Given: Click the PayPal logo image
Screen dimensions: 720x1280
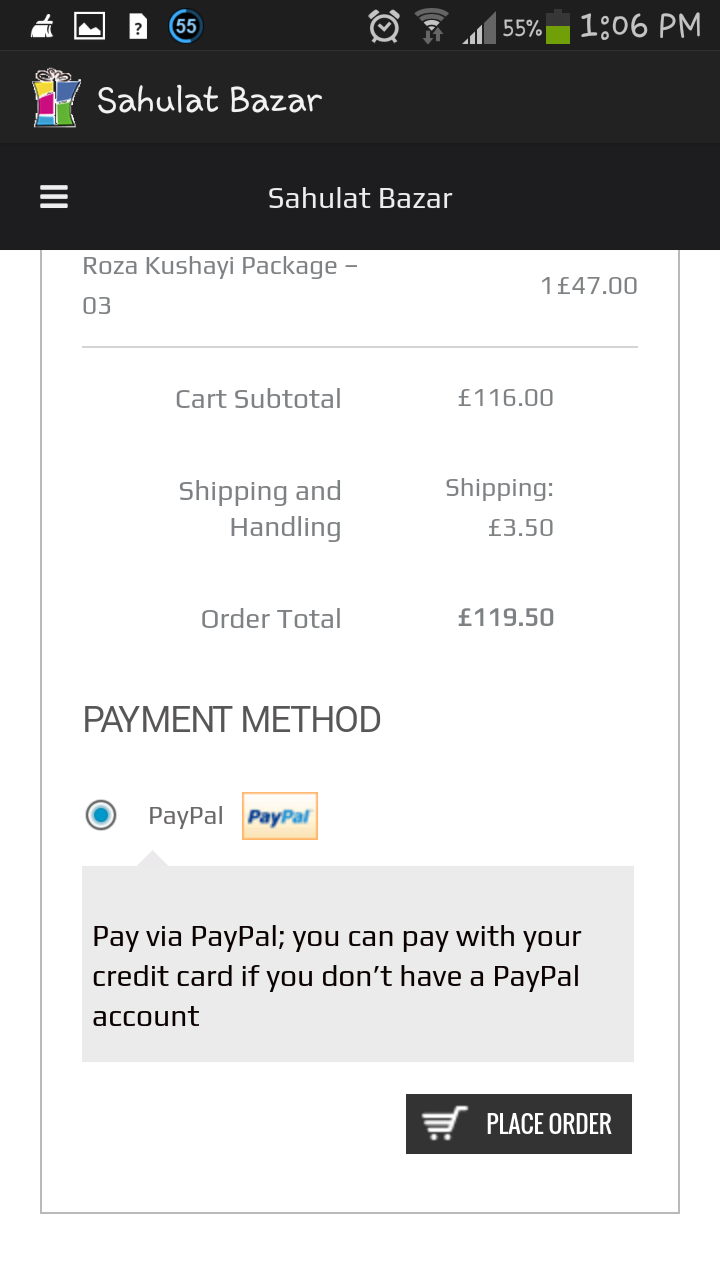Looking at the screenshot, I should click(x=280, y=816).
